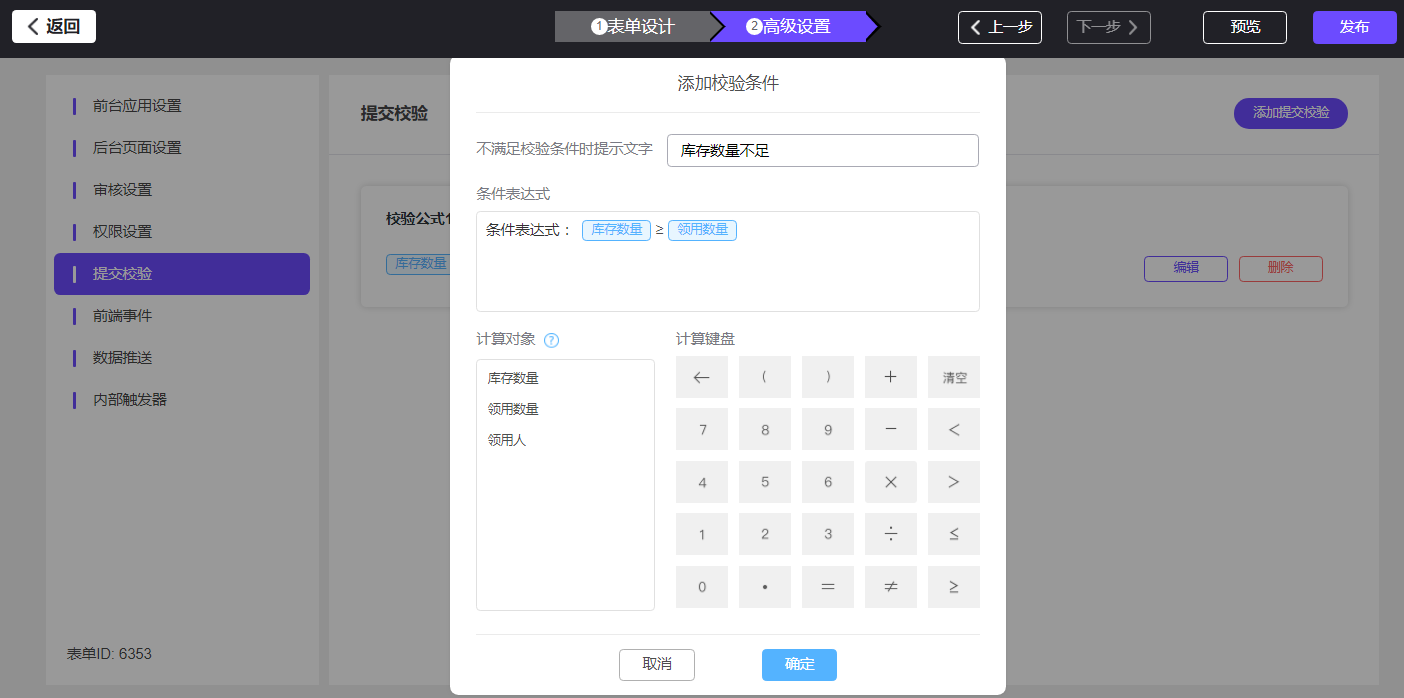Go back with the 返回 button
Viewport: 1404px width, 698px height.
54,27
